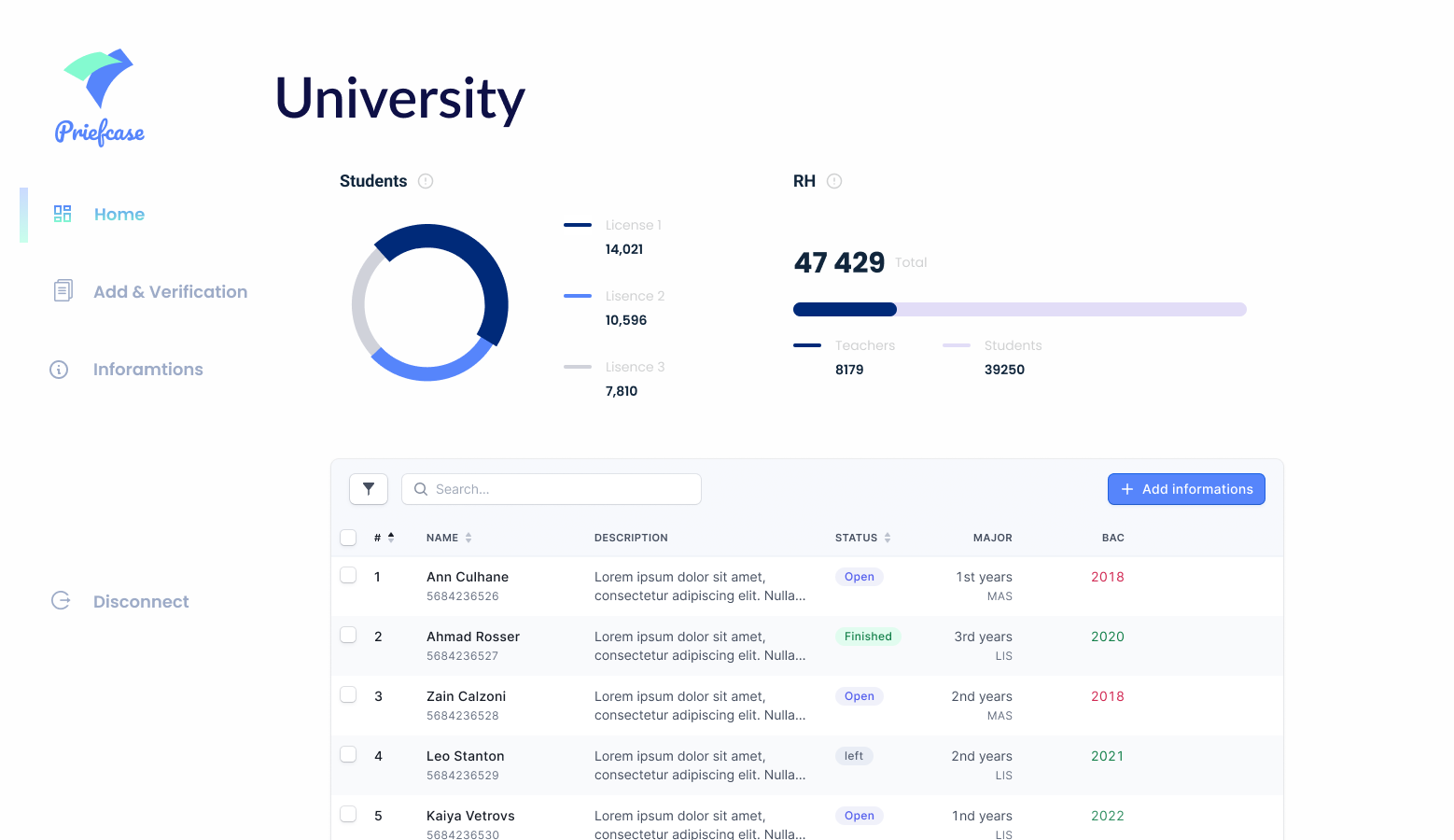Sort by the NAME column arrows
This screenshot has height=840, width=1454.
tap(468, 538)
